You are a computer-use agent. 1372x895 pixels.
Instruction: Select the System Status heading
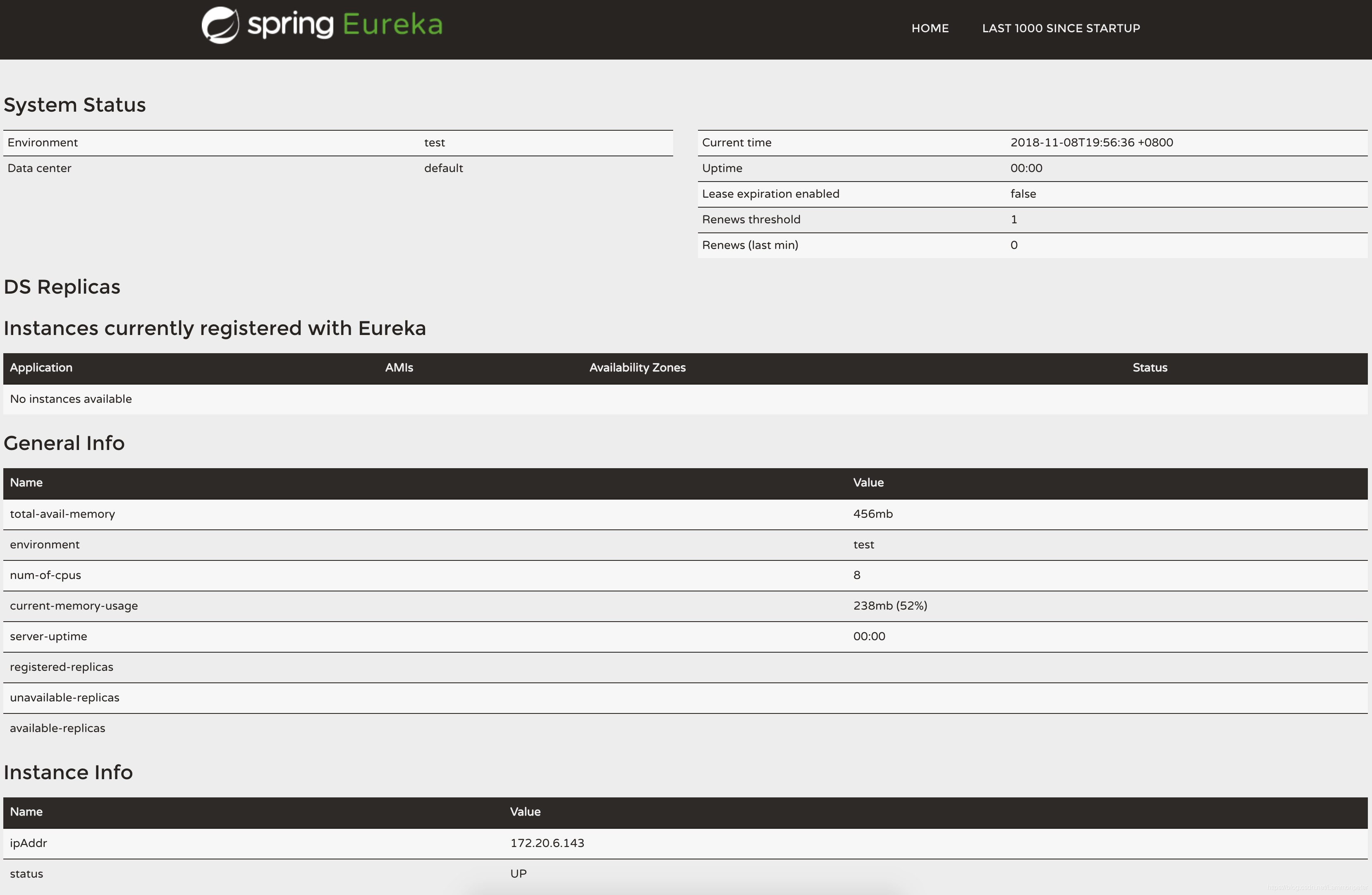(x=75, y=105)
